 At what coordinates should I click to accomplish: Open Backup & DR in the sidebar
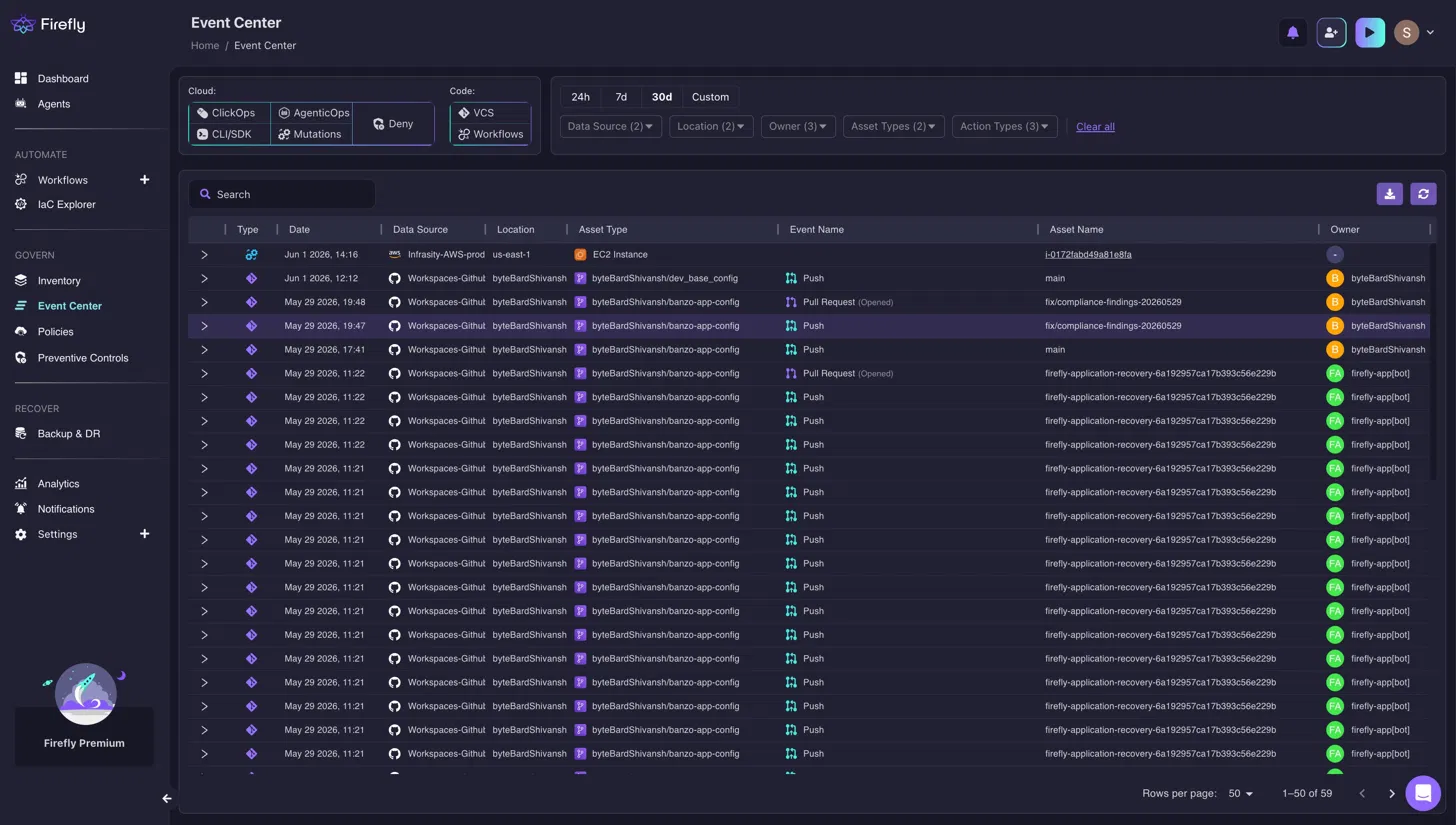(69, 434)
